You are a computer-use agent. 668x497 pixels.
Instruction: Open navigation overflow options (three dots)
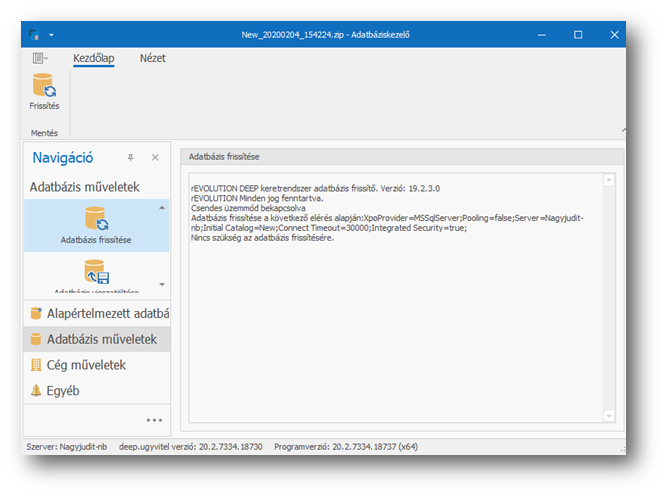pos(154,420)
